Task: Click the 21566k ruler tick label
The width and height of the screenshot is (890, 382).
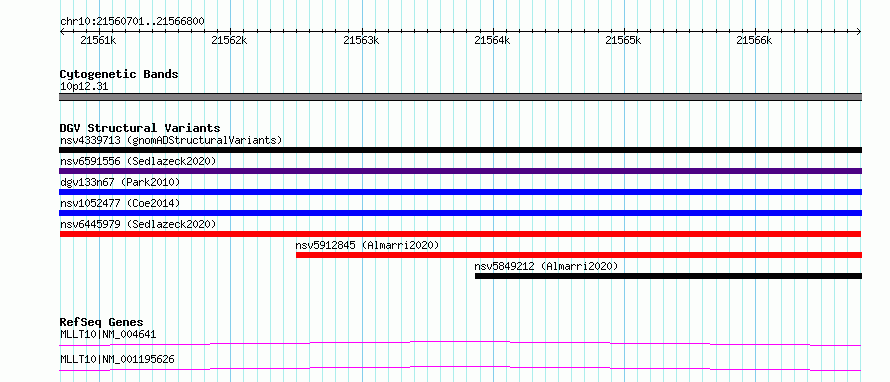Action: pos(754,40)
